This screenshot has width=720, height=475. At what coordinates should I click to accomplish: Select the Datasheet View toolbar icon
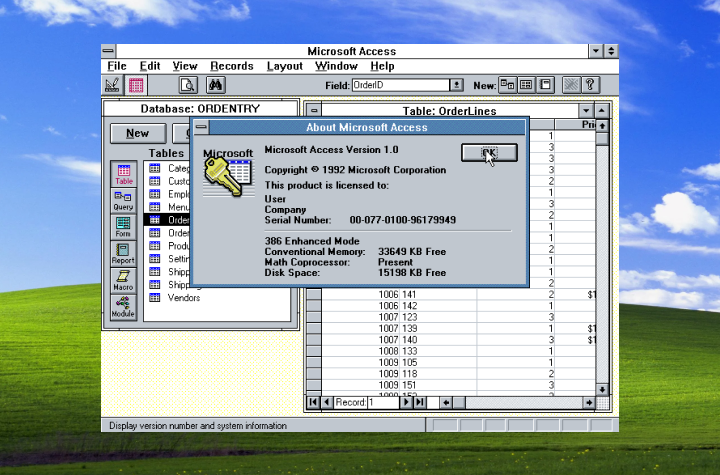click(136, 85)
